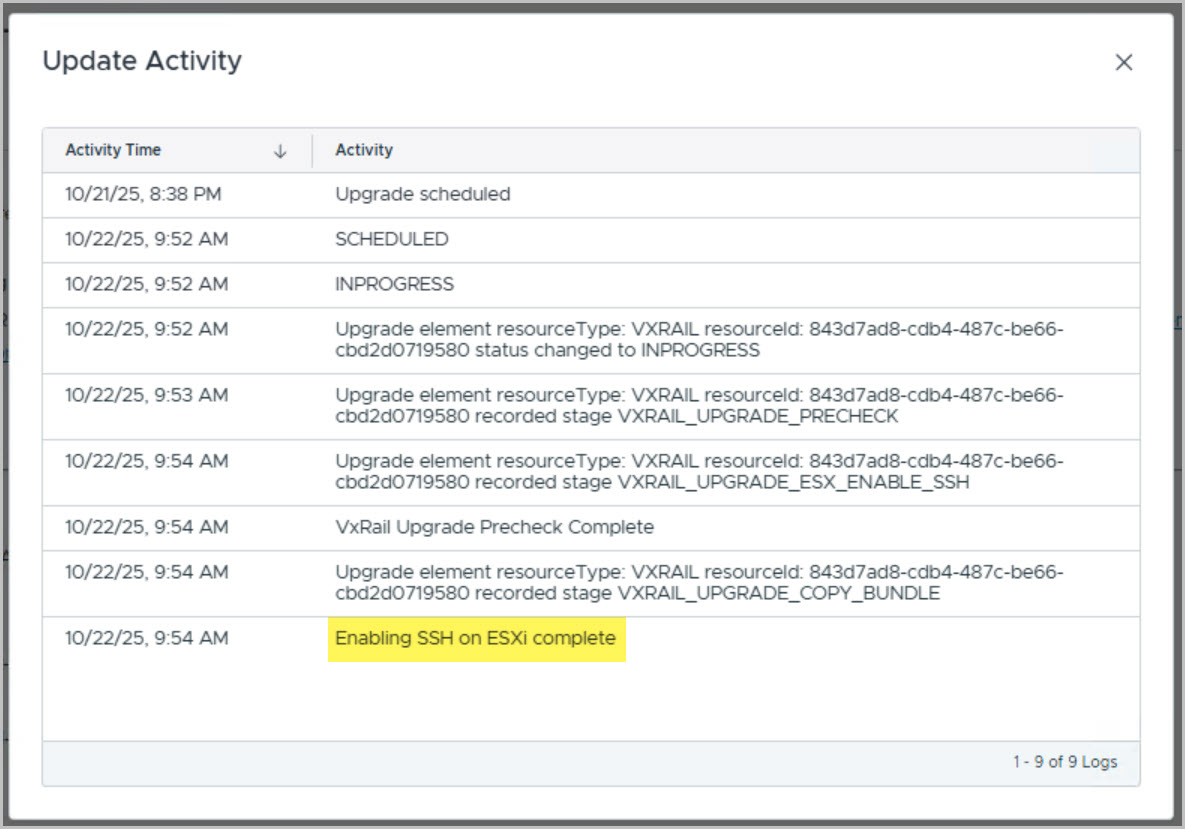Click the 10/21/25, 8:38 PM timestamp
This screenshot has height=829, width=1185.
[x=143, y=194]
